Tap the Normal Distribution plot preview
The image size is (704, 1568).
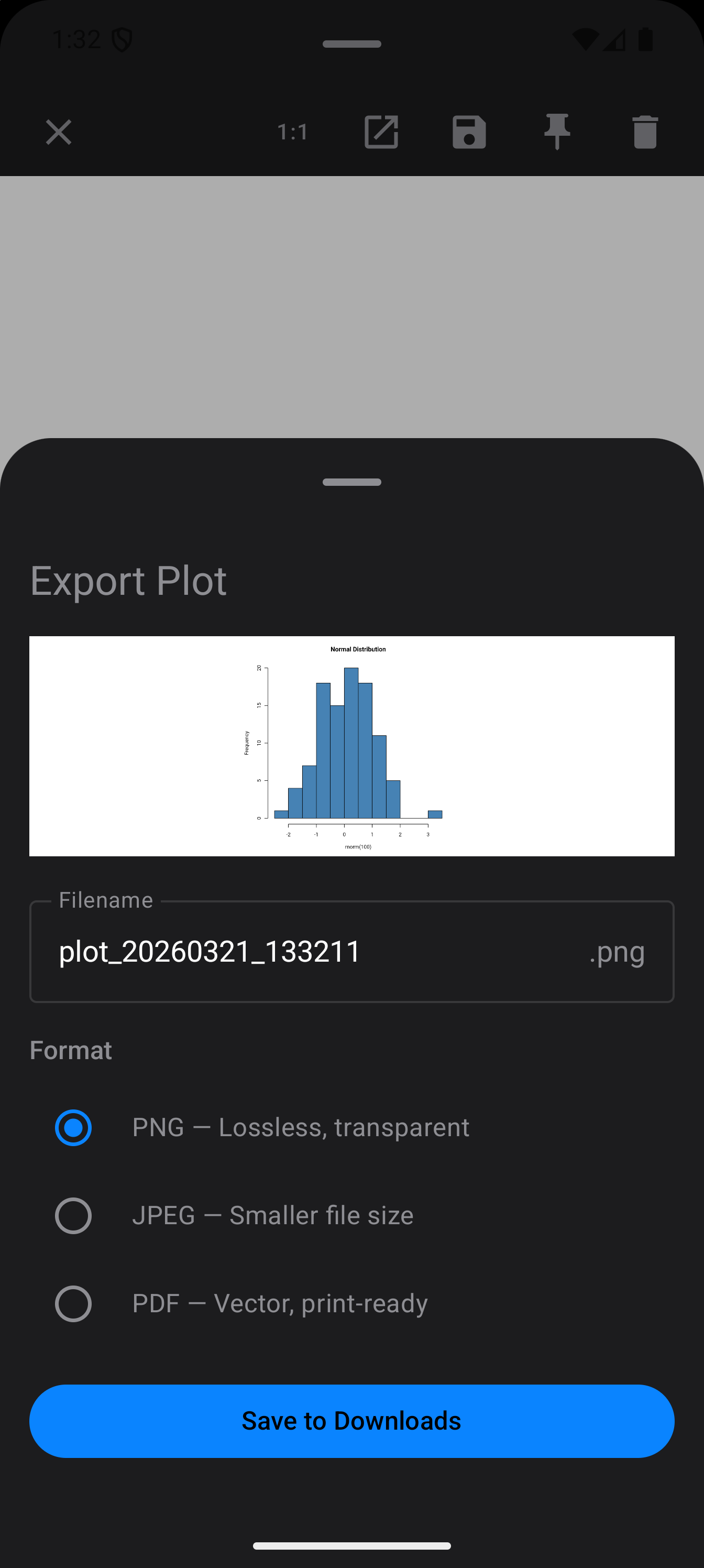[x=351, y=746]
